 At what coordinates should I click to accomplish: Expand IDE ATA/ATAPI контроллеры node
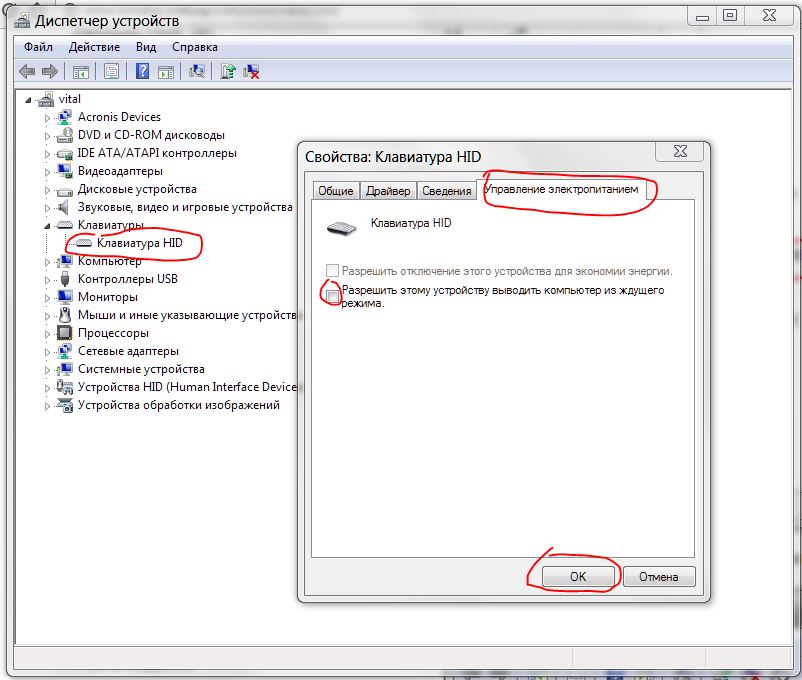tap(47, 154)
